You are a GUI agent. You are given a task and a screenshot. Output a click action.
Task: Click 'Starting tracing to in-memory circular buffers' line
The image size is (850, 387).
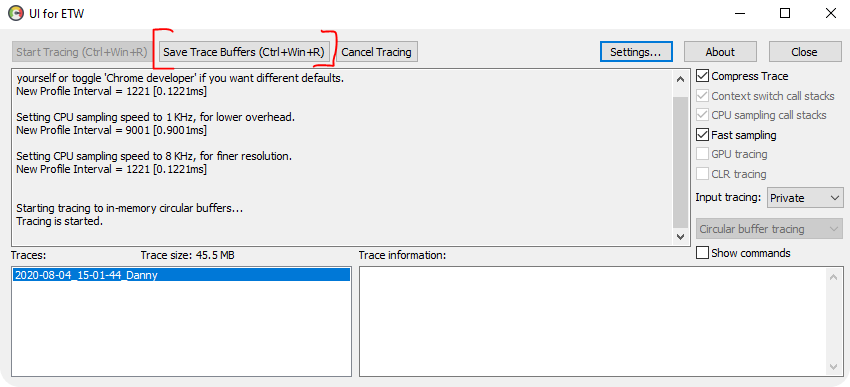pyautogui.click(x=130, y=208)
